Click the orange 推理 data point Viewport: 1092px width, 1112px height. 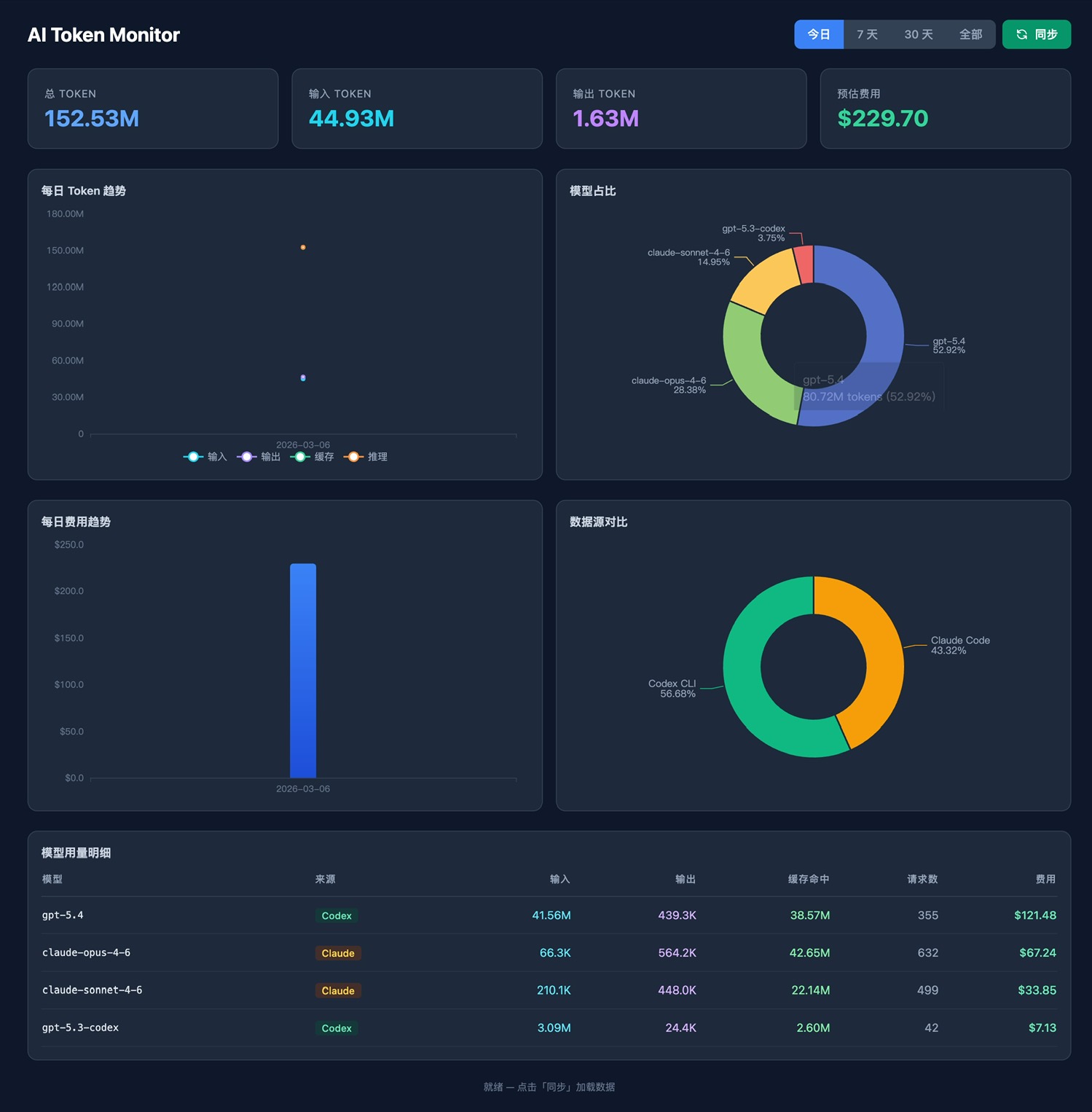click(303, 248)
